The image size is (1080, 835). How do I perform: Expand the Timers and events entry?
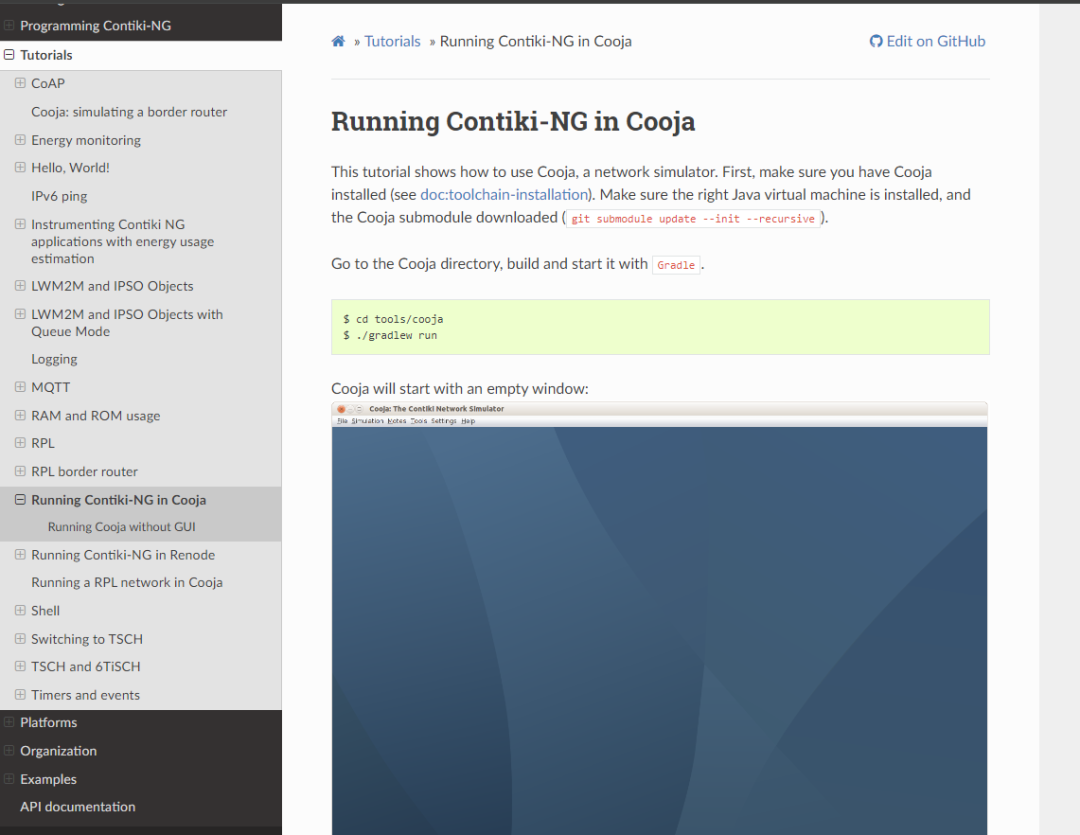(x=20, y=694)
